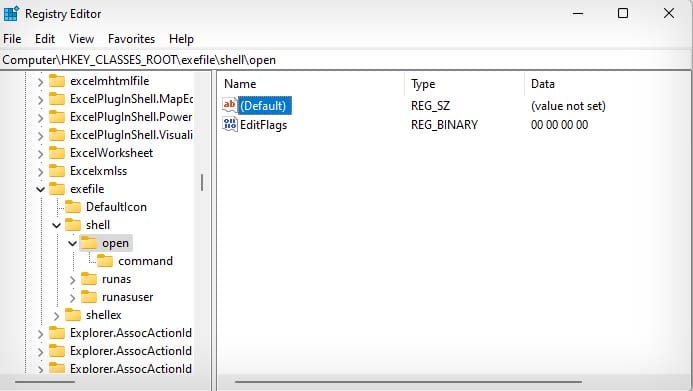
Task: Collapse the exefile key
Action: coord(40,190)
